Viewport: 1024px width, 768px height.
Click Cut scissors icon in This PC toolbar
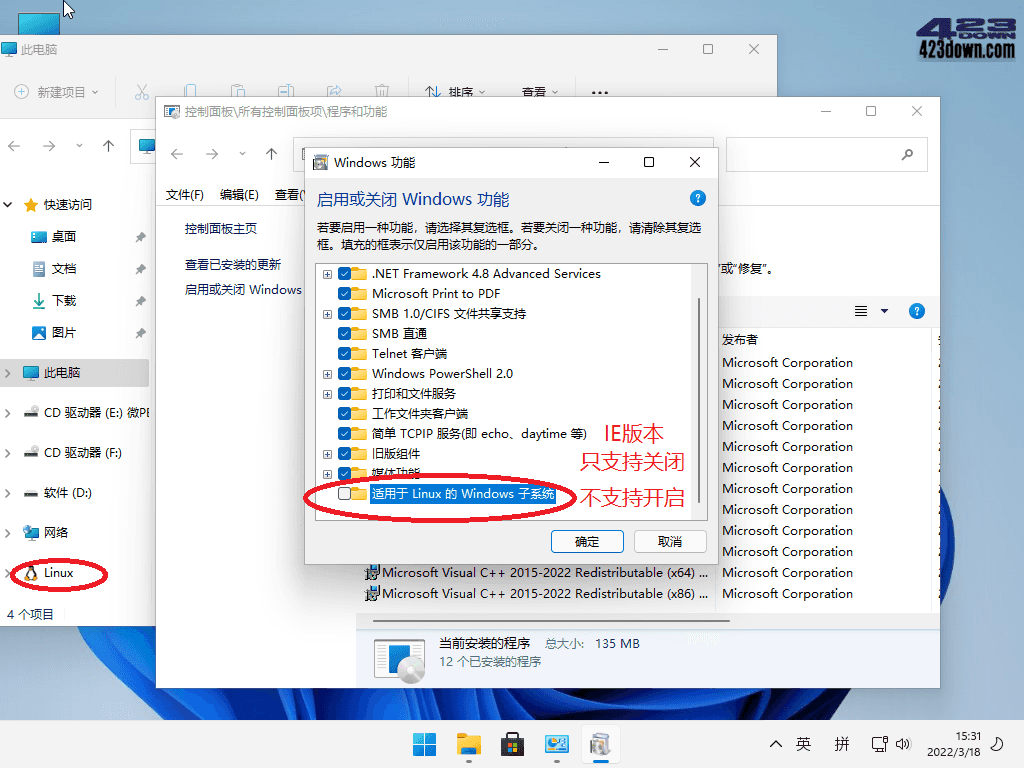click(x=142, y=92)
